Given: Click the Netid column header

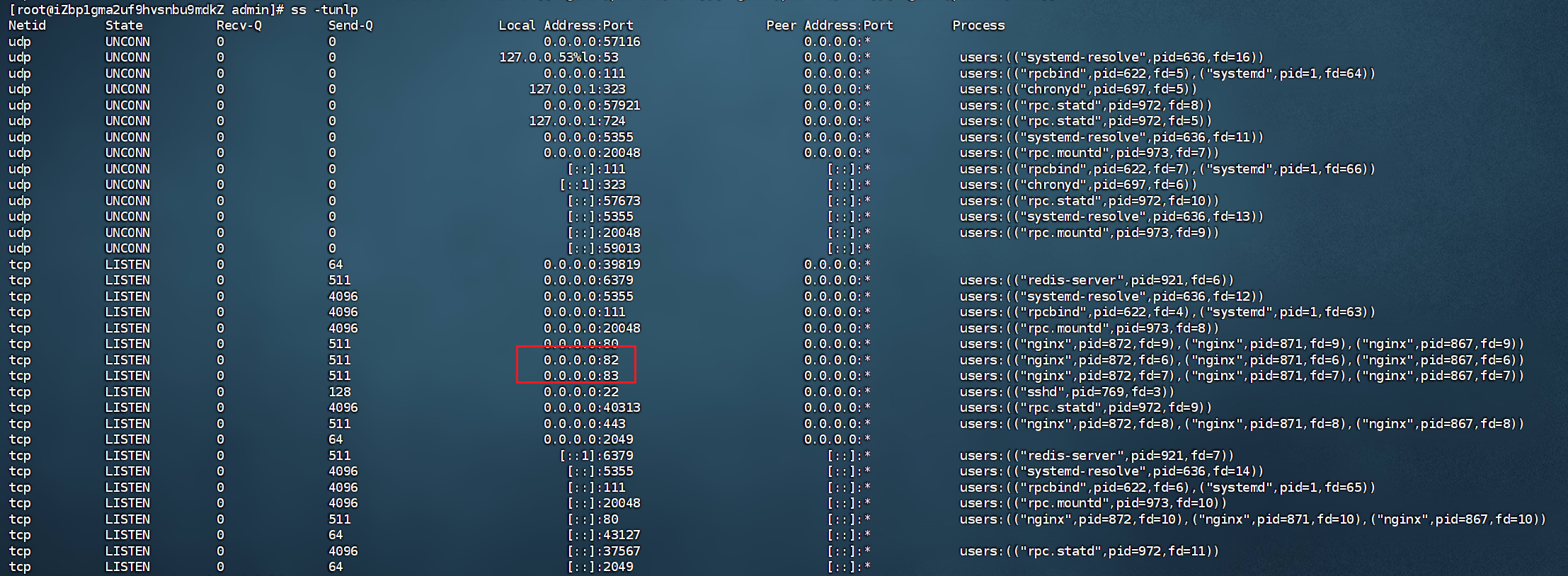Looking at the screenshot, I should point(27,25).
